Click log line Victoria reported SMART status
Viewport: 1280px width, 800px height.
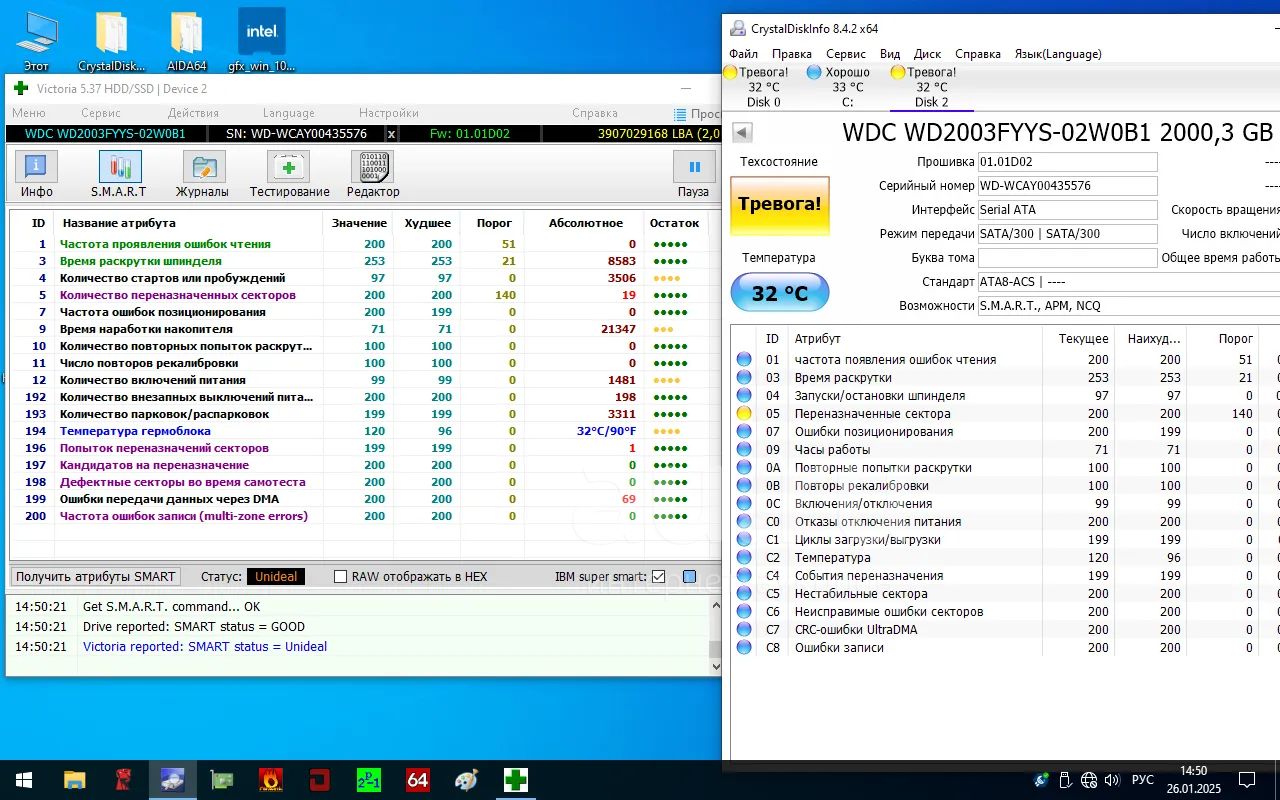point(205,647)
